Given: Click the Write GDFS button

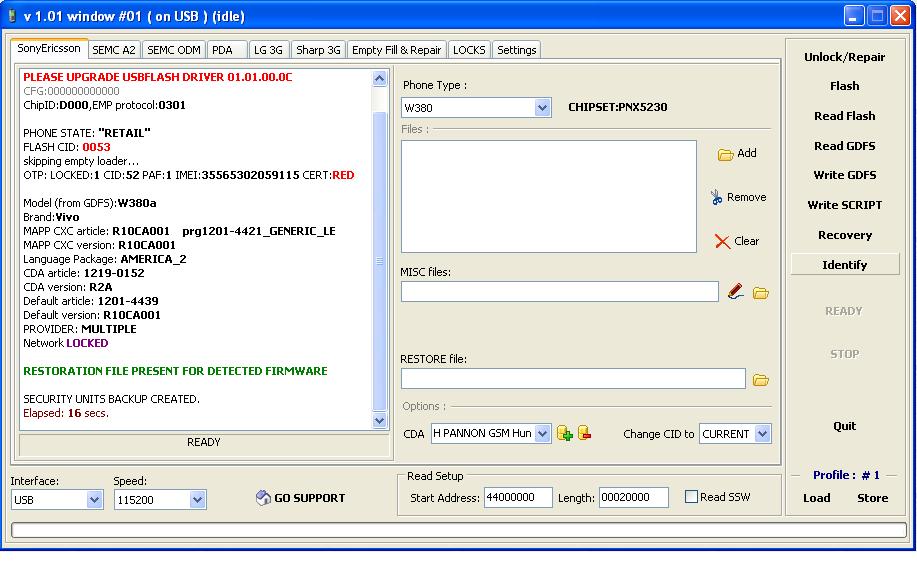Looking at the screenshot, I should pos(844,175).
